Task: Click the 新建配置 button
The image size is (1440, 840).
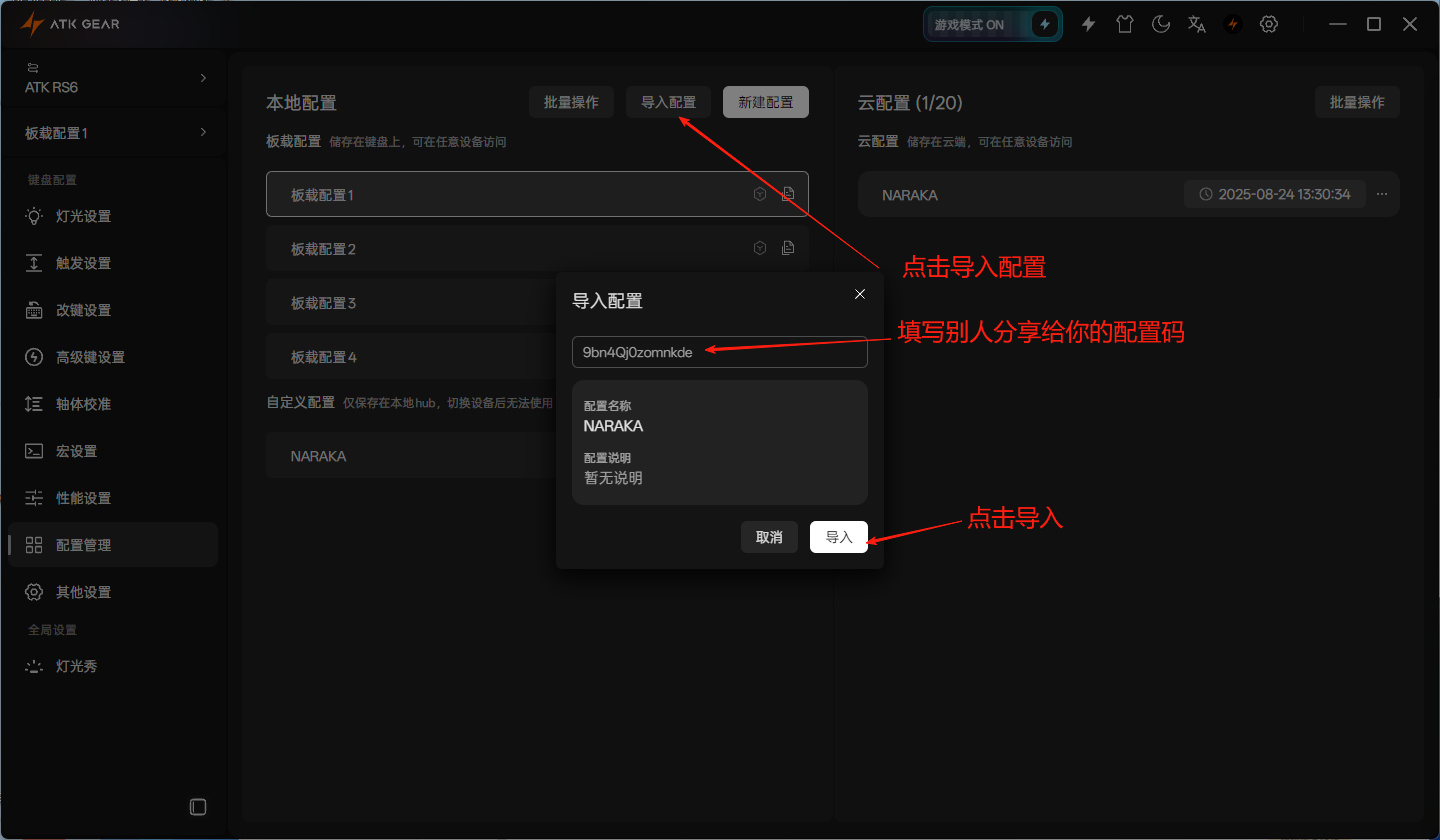Action: point(765,102)
